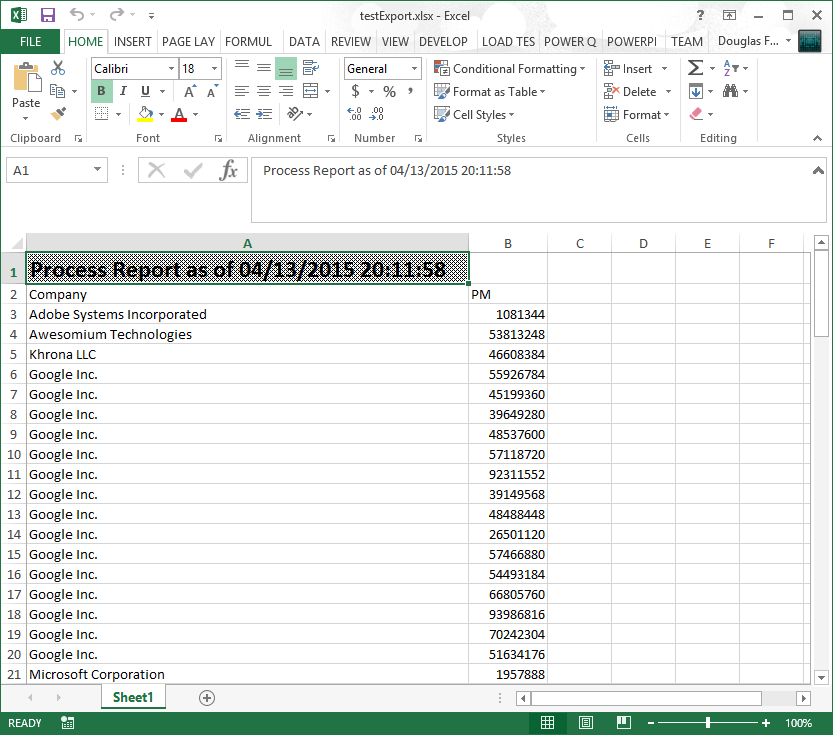Image resolution: width=833 pixels, height=735 pixels.
Task: Open the INSERT ribbon tab
Action: click(x=133, y=41)
